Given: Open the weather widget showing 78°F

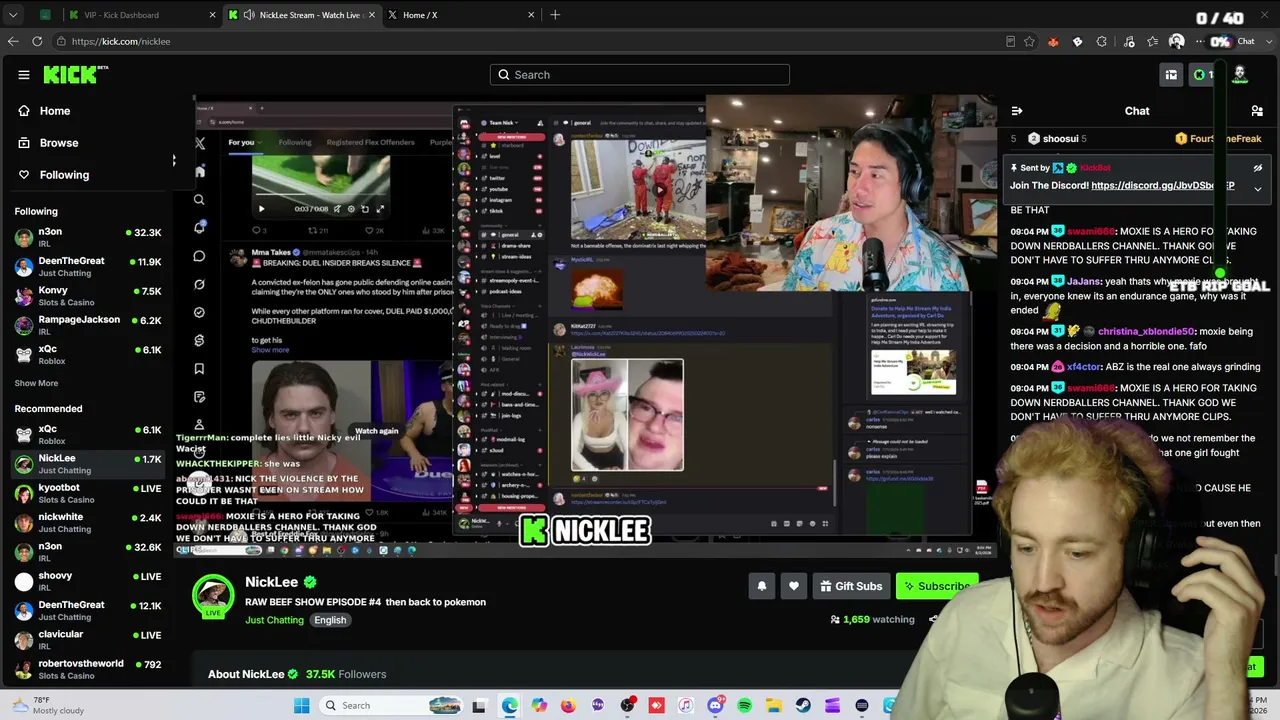Looking at the screenshot, I should pos(47,705).
